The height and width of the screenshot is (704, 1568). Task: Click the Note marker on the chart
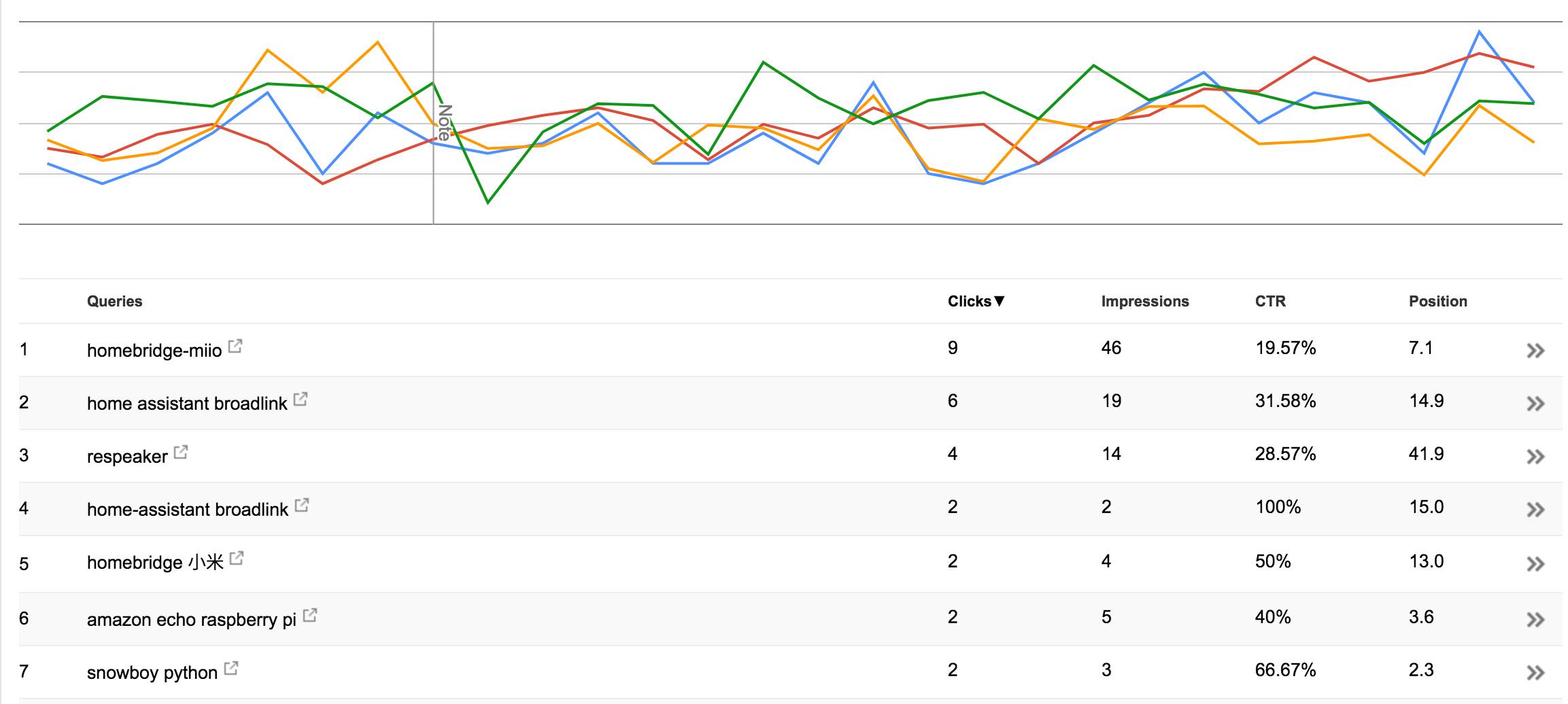point(444,122)
